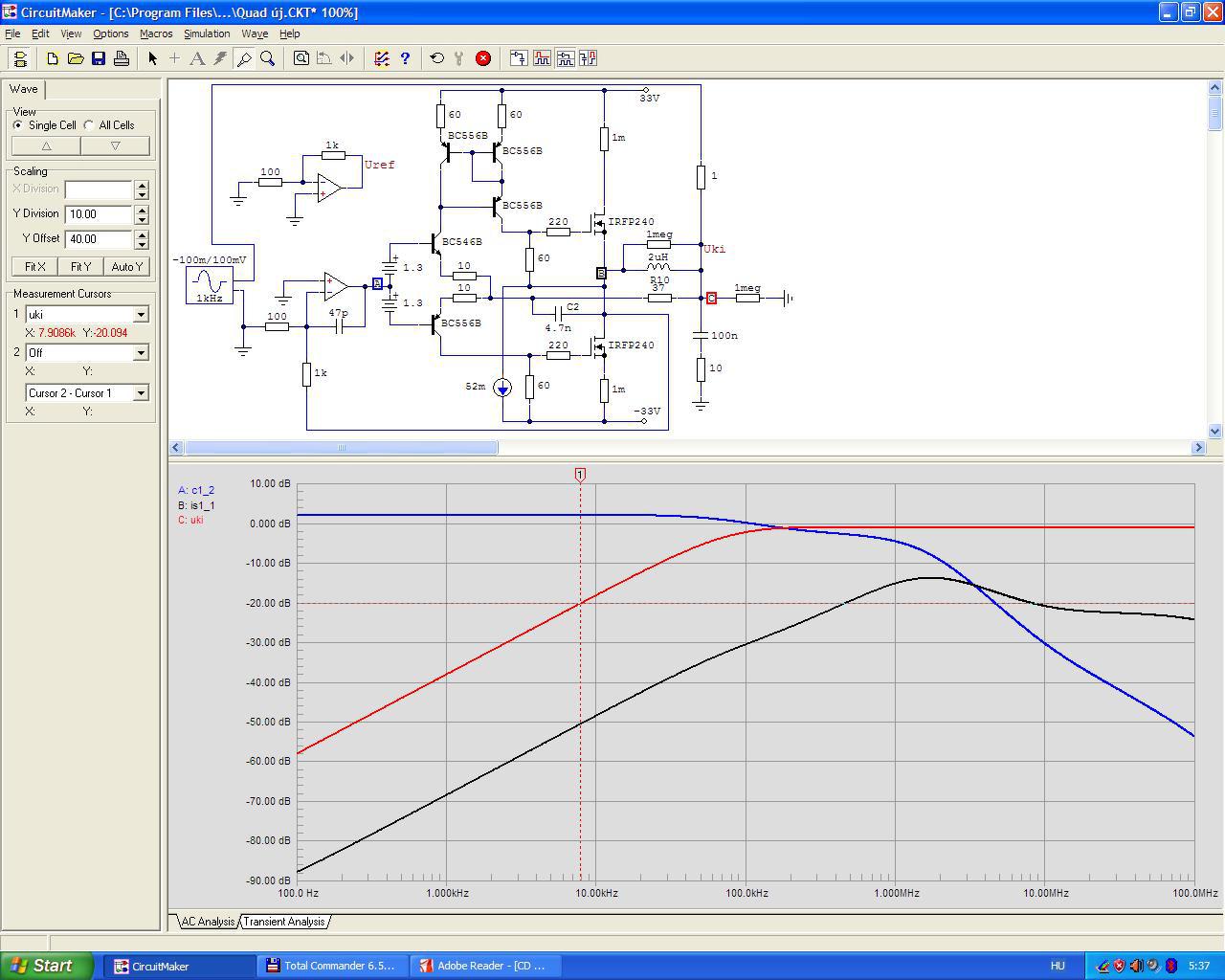This screenshot has width=1225, height=980.
Task: Click the Auto Y button
Action: 127,267
